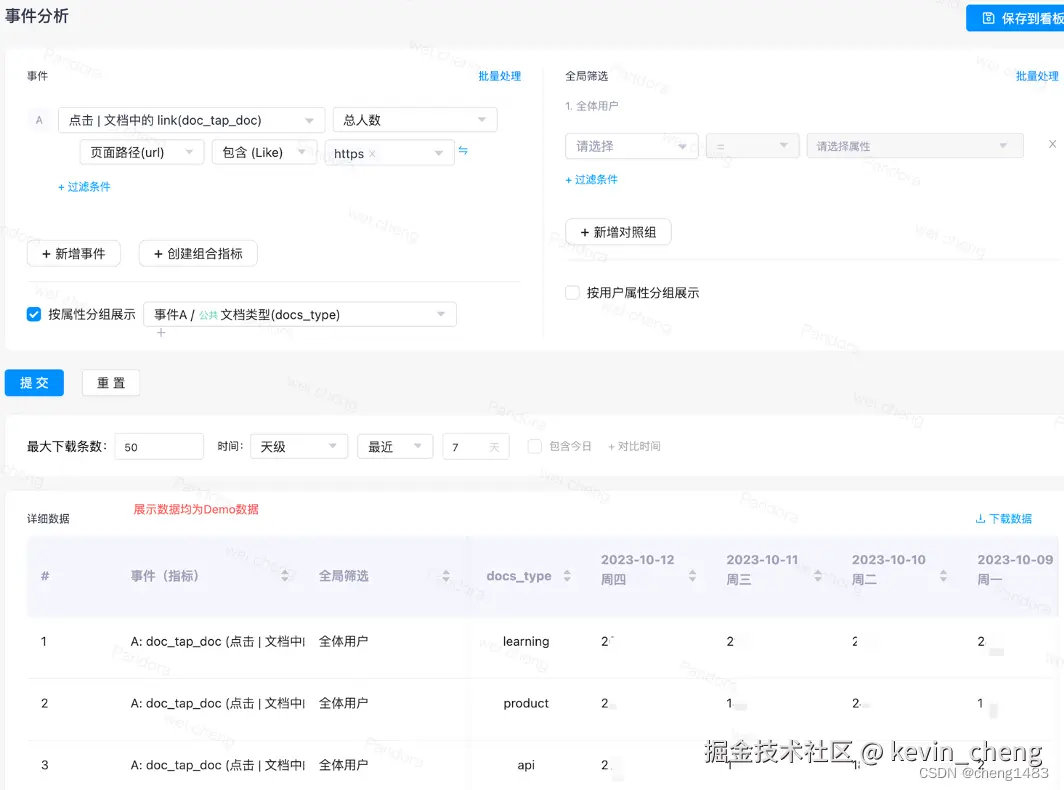The height and width of the screenshot is (790, 1064).
Task: Open the event dropdown doc_tap_doc
Action: (191, 120)
